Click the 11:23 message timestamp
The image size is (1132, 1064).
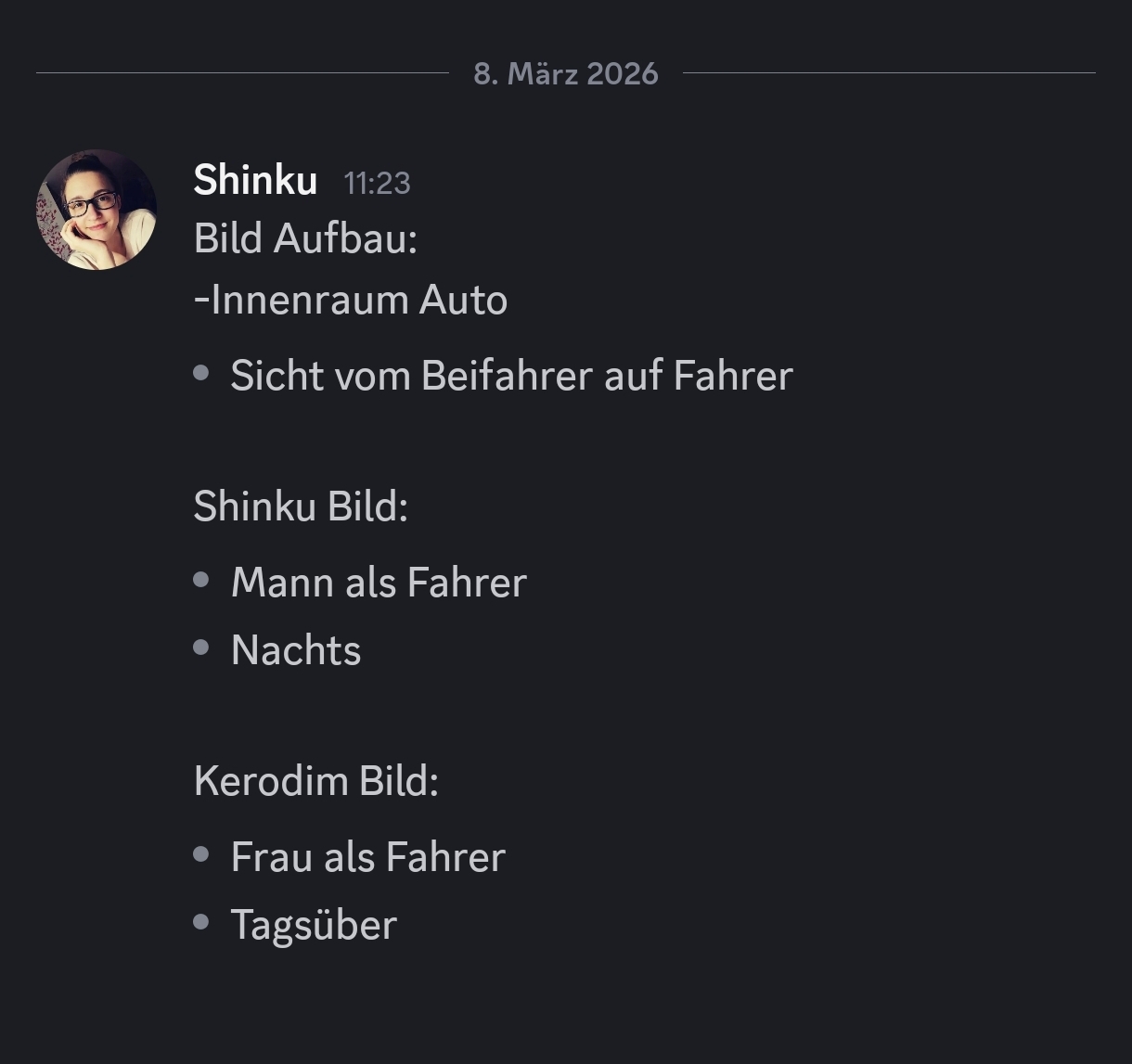coord(377,184)
